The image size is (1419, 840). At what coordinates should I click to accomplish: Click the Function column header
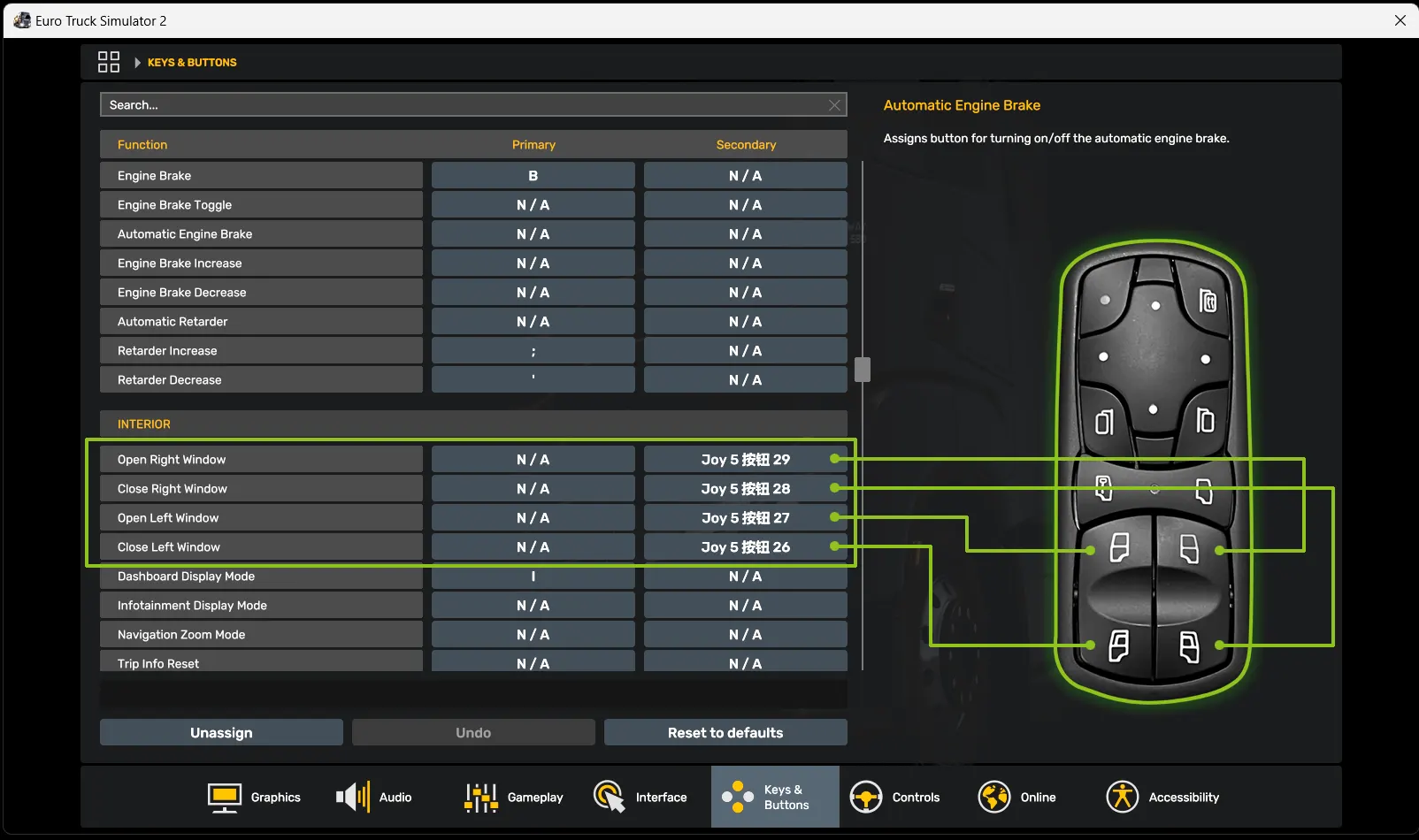(x=142, y=145)
